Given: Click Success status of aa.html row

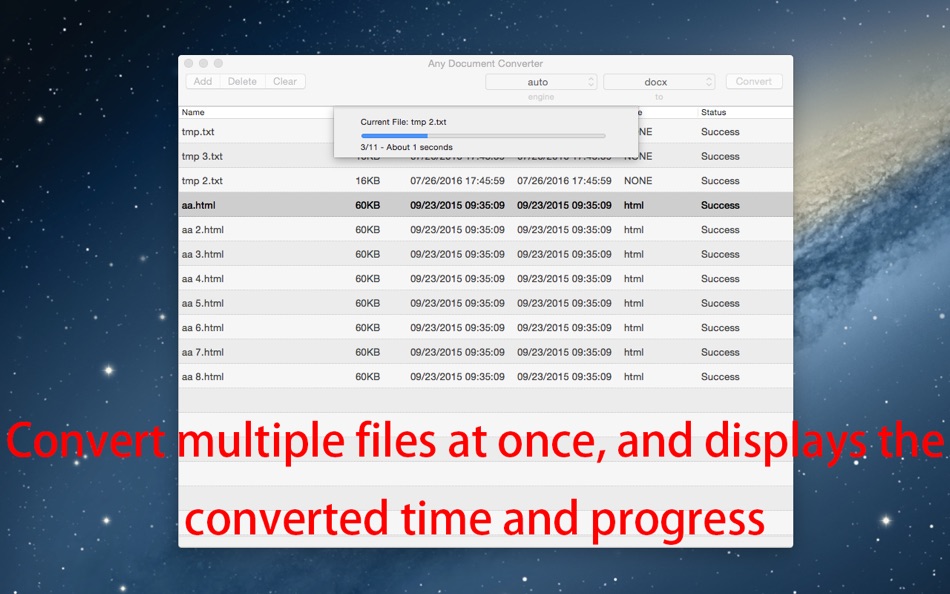Looking at the screenshot, I should (x=720, y=205).
